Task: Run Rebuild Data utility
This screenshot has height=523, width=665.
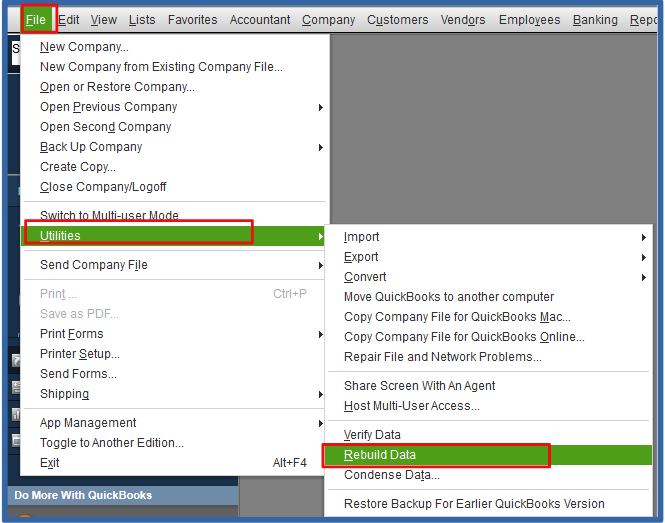Action: point(489,455)
